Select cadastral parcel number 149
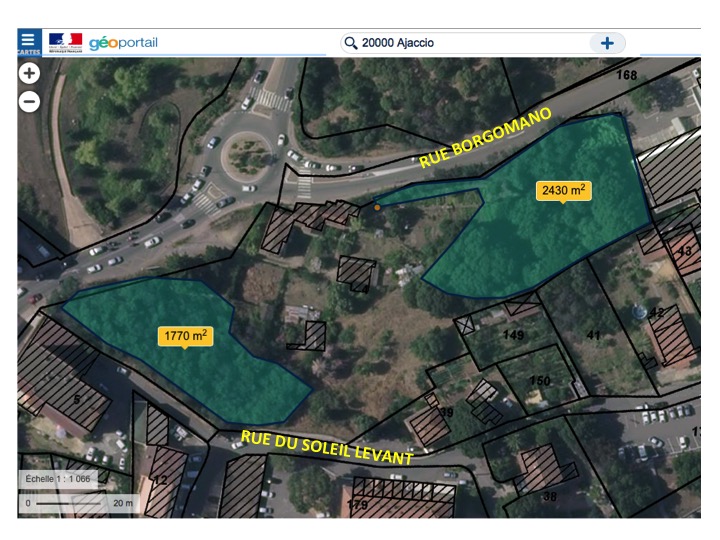 click(x=514, y=335)
